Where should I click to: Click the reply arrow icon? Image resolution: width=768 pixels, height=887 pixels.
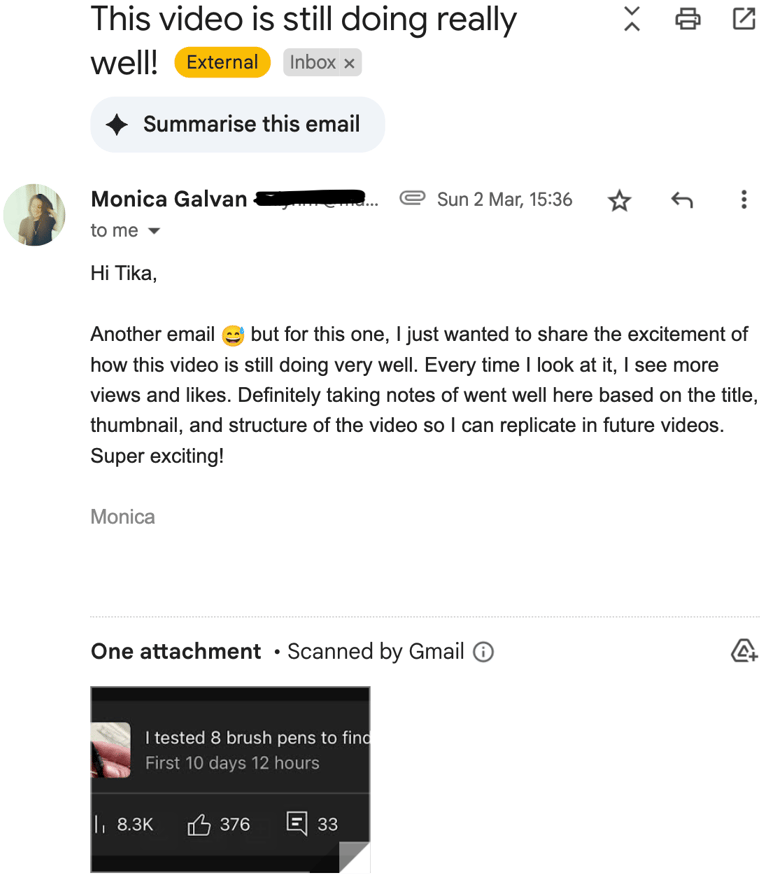click(682, 200)
